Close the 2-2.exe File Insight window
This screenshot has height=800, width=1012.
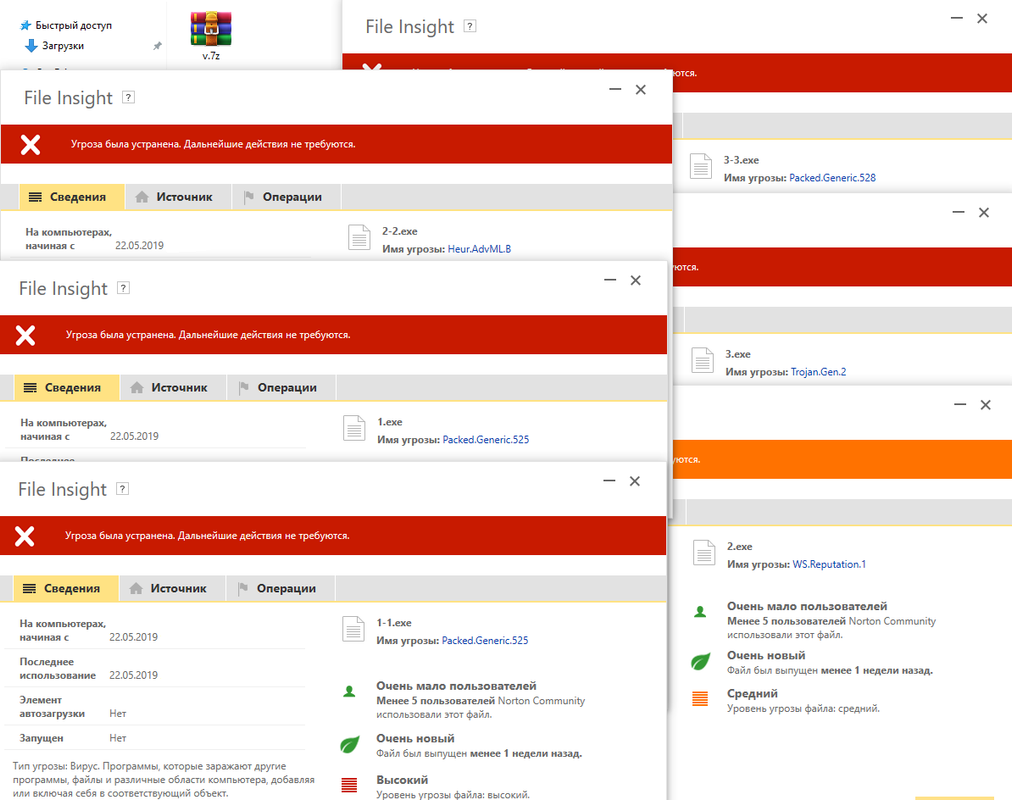pyautogui.click(x=640, y=90)
